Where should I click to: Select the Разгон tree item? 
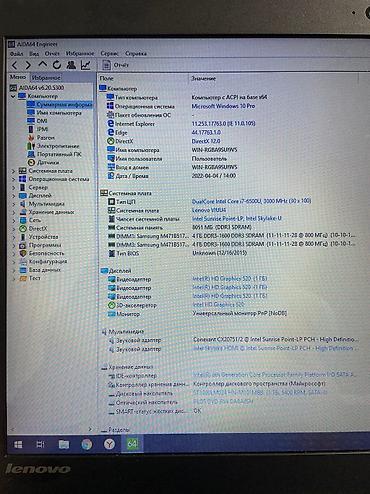(x=45, y=137)
